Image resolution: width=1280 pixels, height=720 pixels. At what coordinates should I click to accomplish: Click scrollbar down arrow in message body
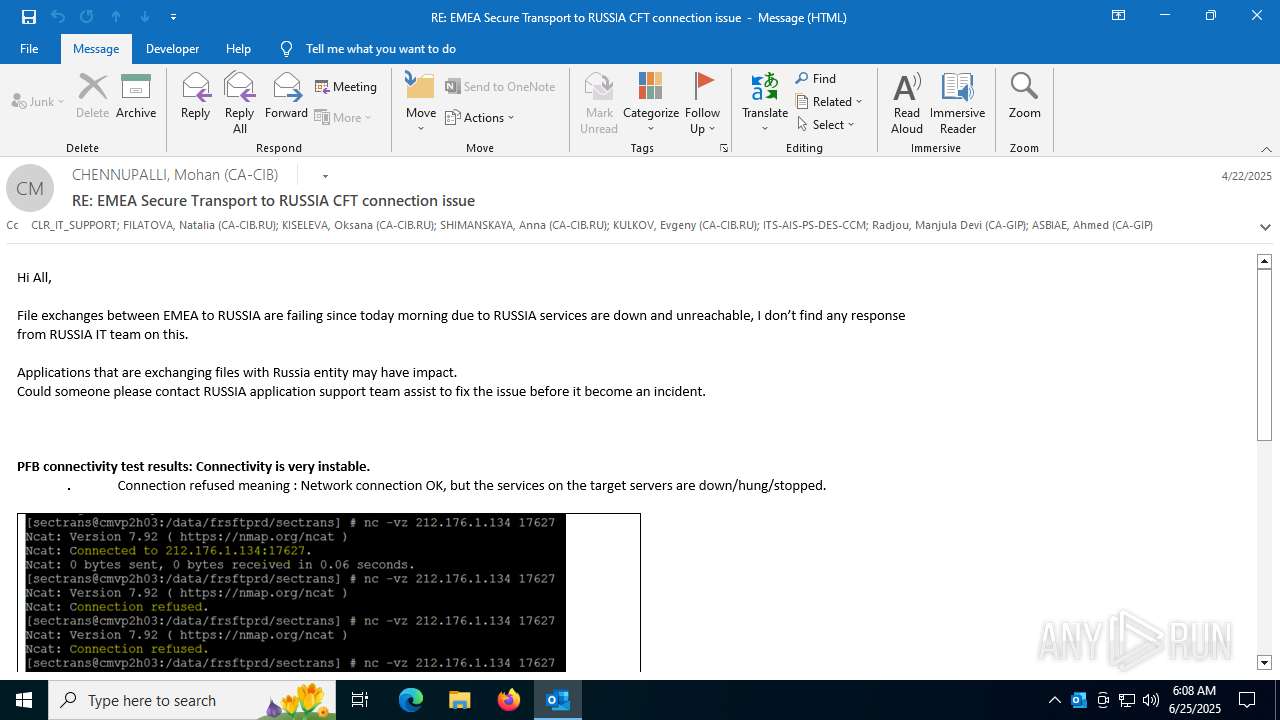(x=1264, y=662)
